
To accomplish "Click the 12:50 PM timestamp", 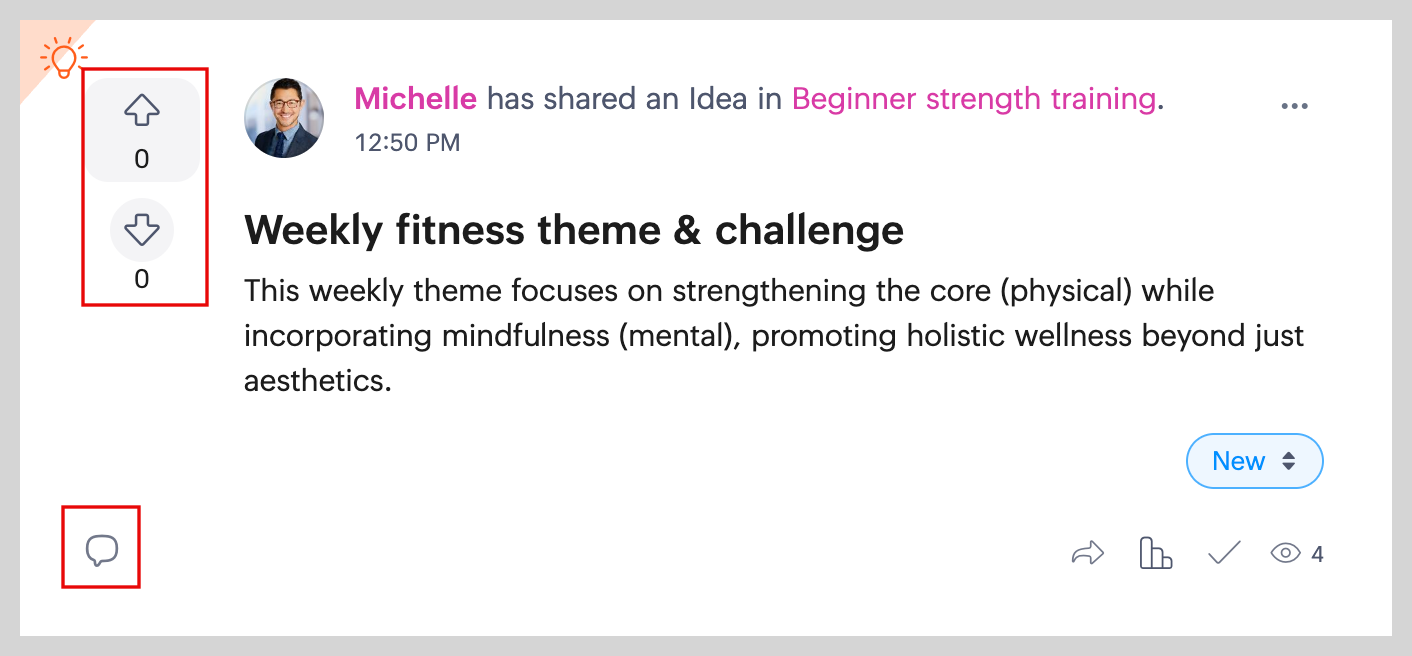I will tap(407, 143).
